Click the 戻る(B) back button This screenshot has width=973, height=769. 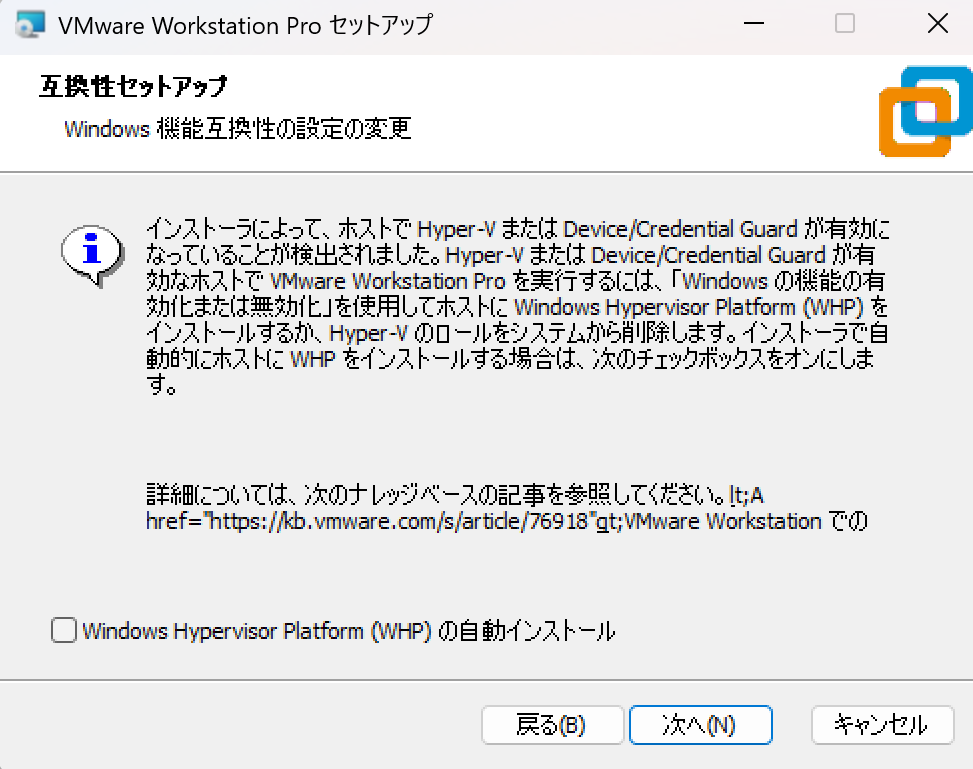click(x=552, y=724)
